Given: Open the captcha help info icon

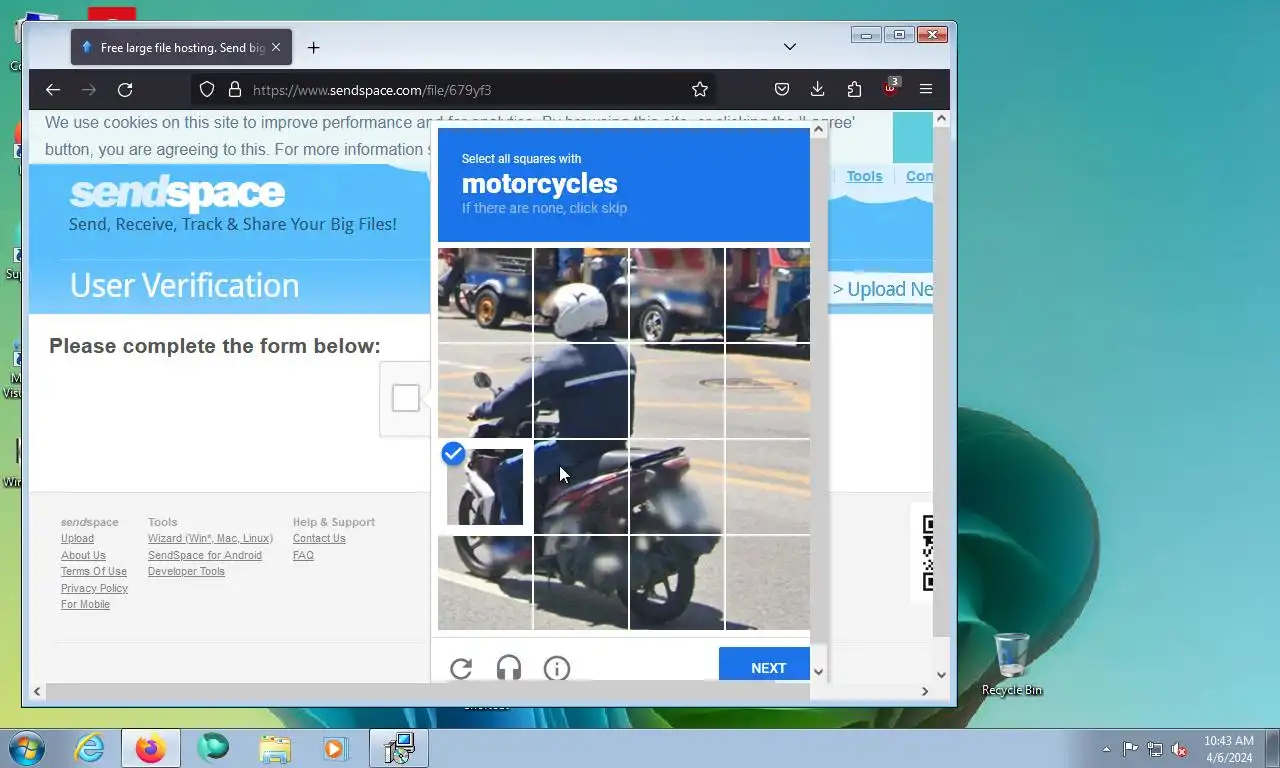Looking at the screenshot, I should point(557,668).
